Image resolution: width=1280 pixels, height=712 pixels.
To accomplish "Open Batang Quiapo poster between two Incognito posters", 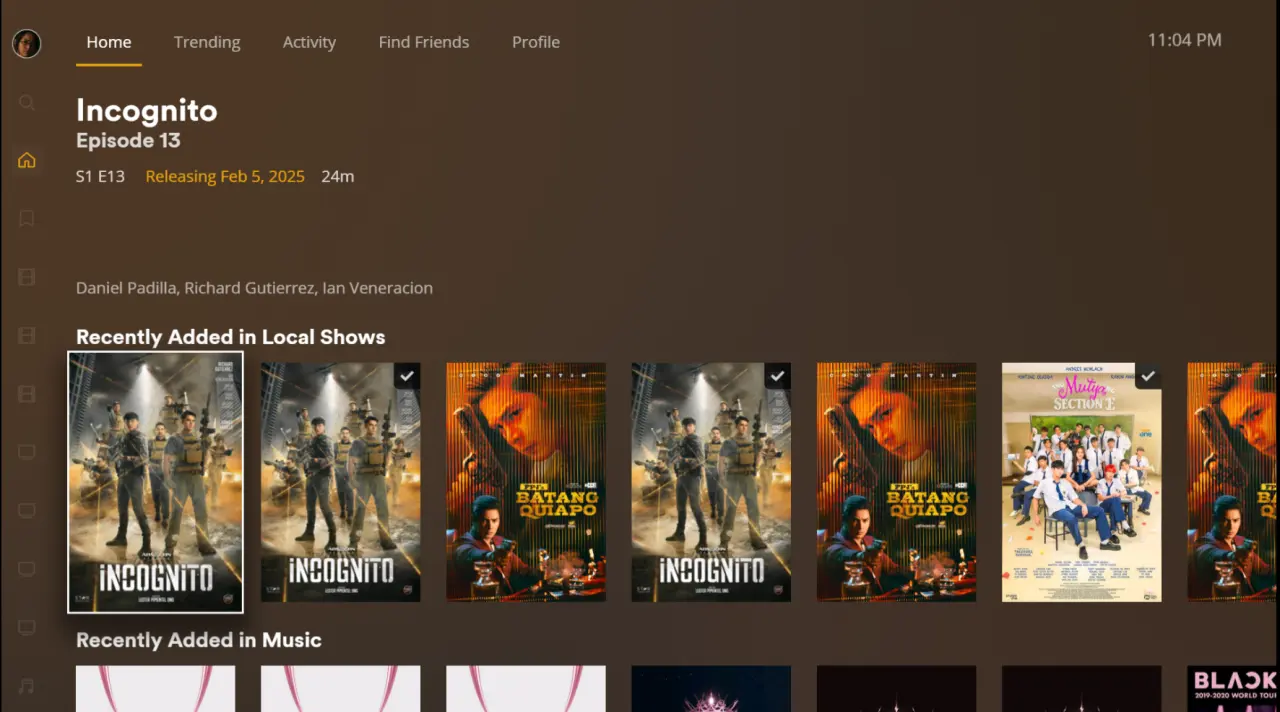I will tap(526, 482).
